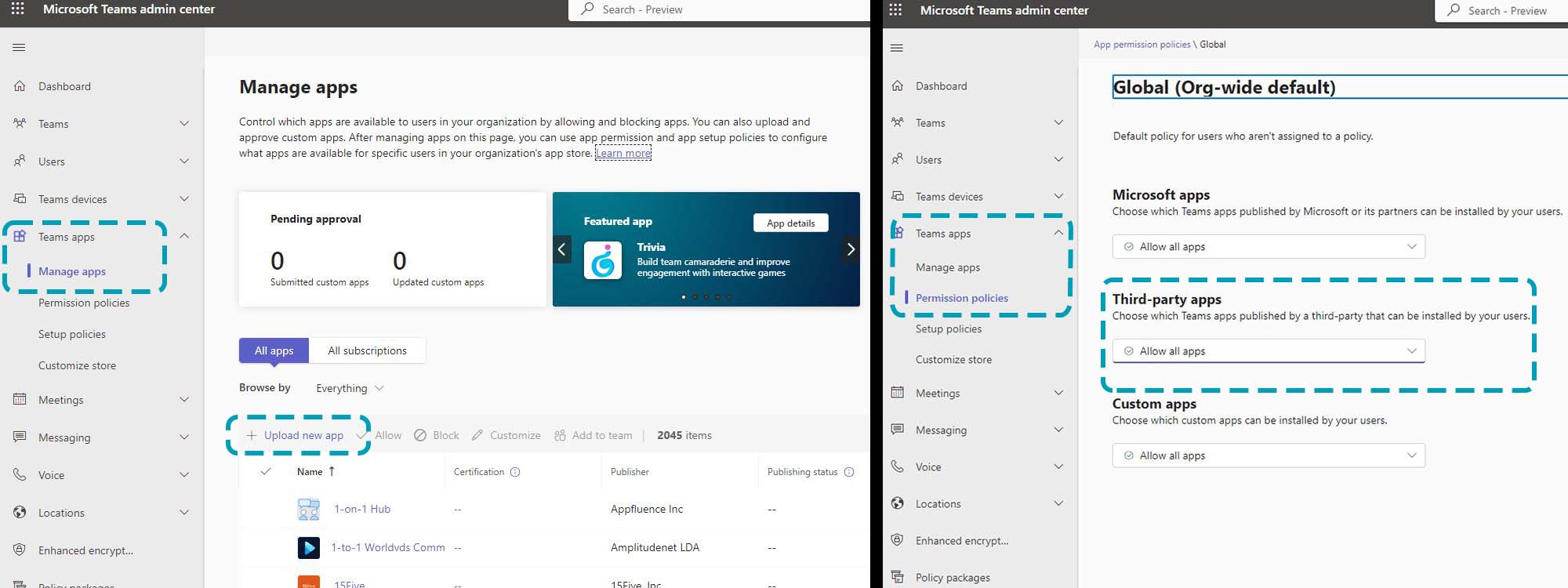
Task: Click Messaging chat icon in left sidebar
Action: tap(20, 437)
